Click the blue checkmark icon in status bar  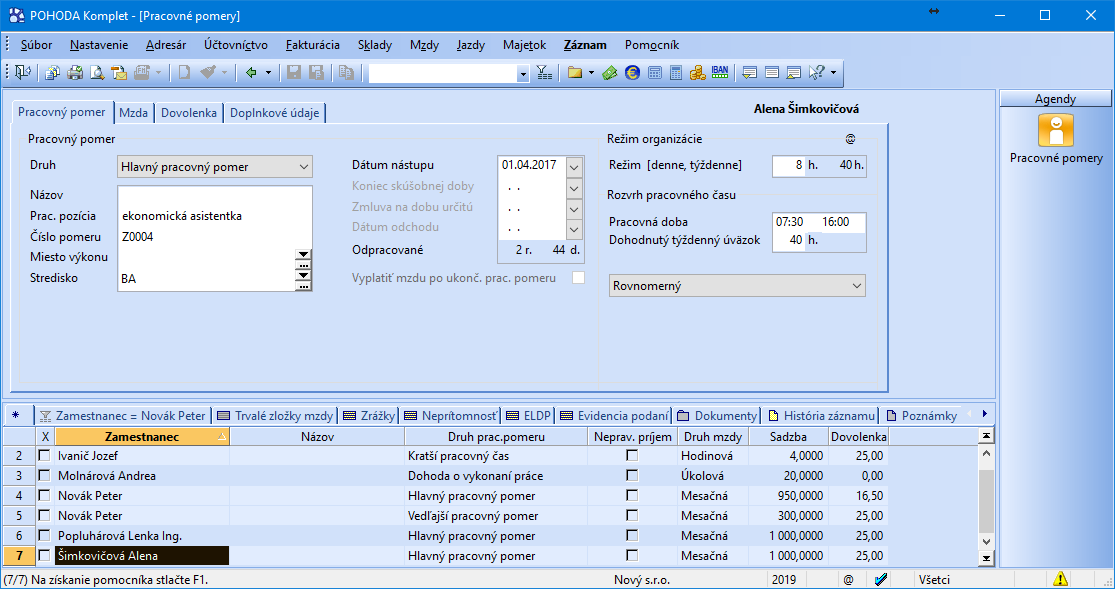point(880,579)
